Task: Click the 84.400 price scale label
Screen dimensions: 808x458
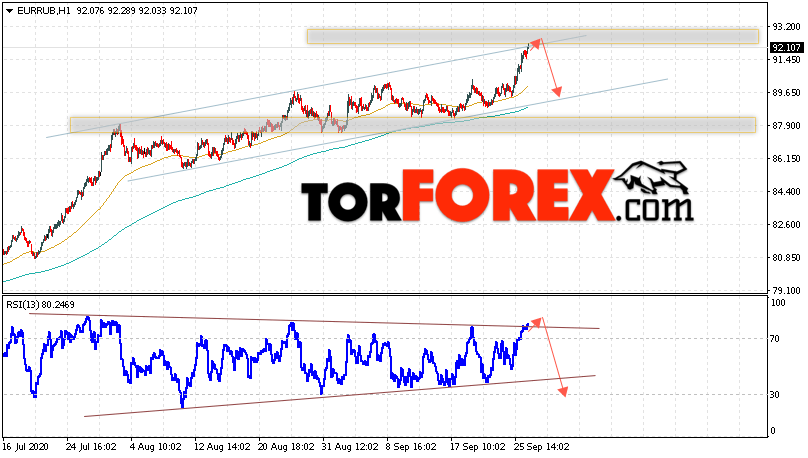Action: coord(786,192)
